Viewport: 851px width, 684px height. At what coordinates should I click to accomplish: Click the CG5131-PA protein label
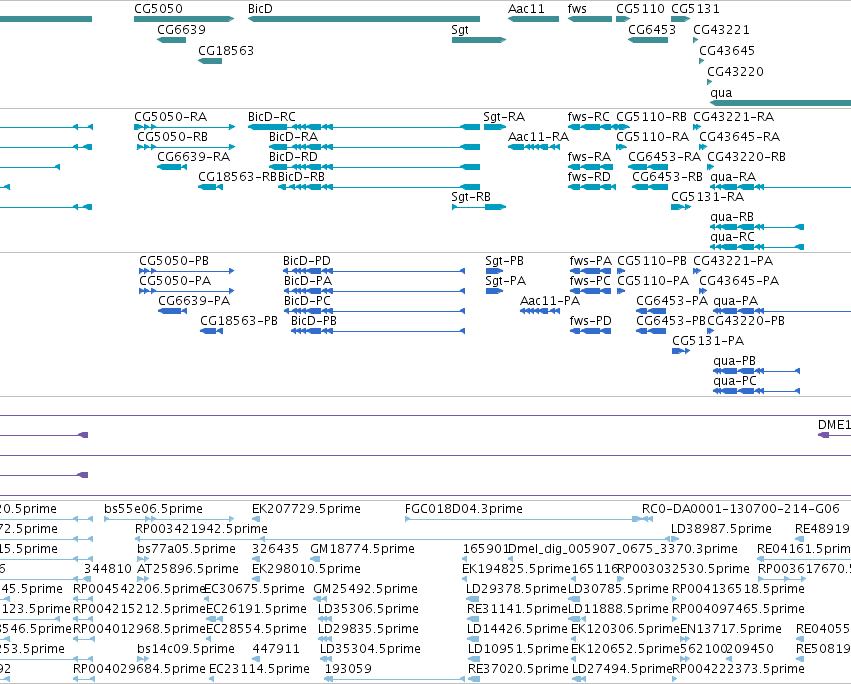[708, 341]
